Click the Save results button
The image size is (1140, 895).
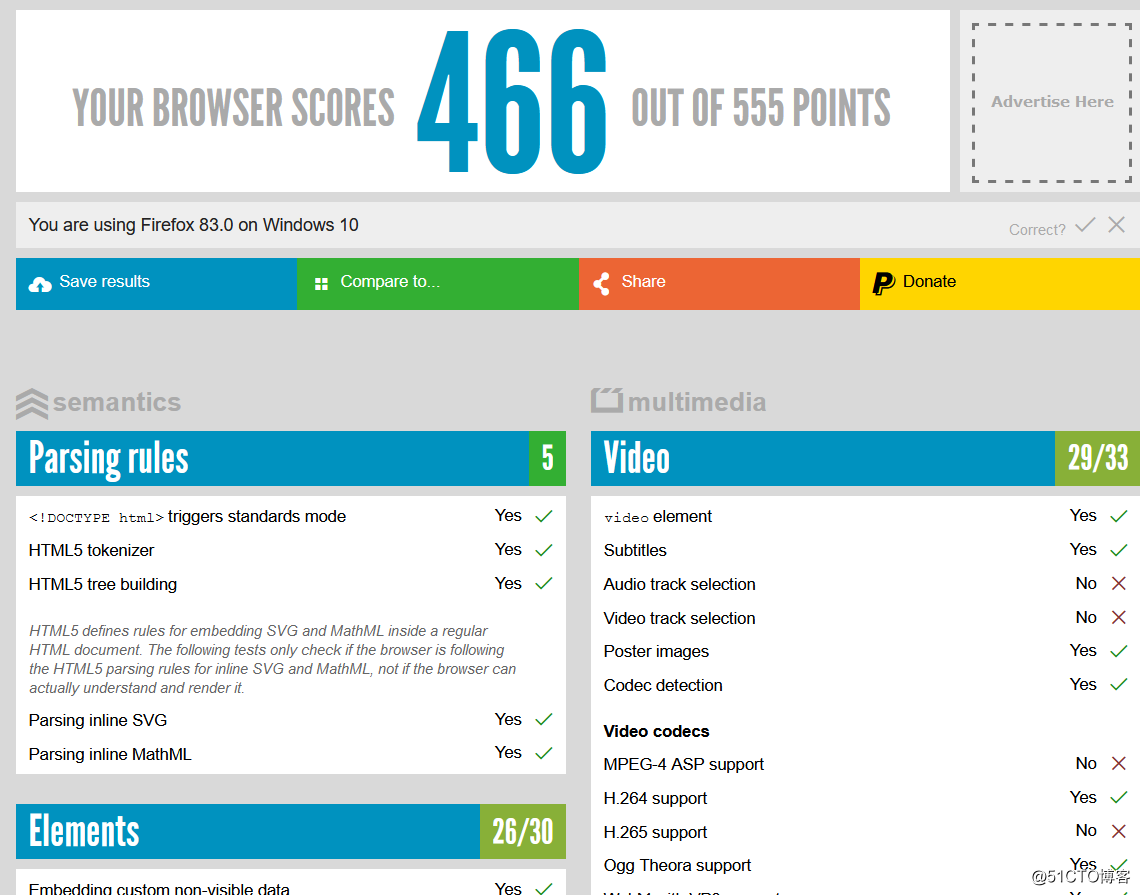click(x=156, y=283)
